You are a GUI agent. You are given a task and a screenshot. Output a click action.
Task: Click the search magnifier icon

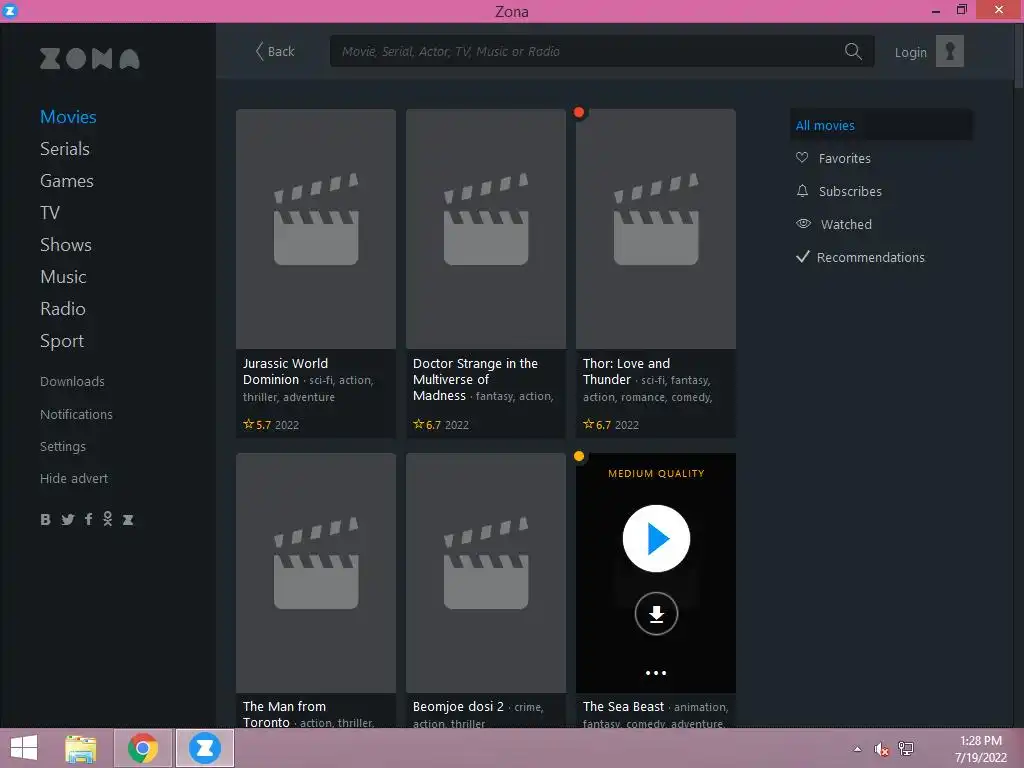(853, 51)
